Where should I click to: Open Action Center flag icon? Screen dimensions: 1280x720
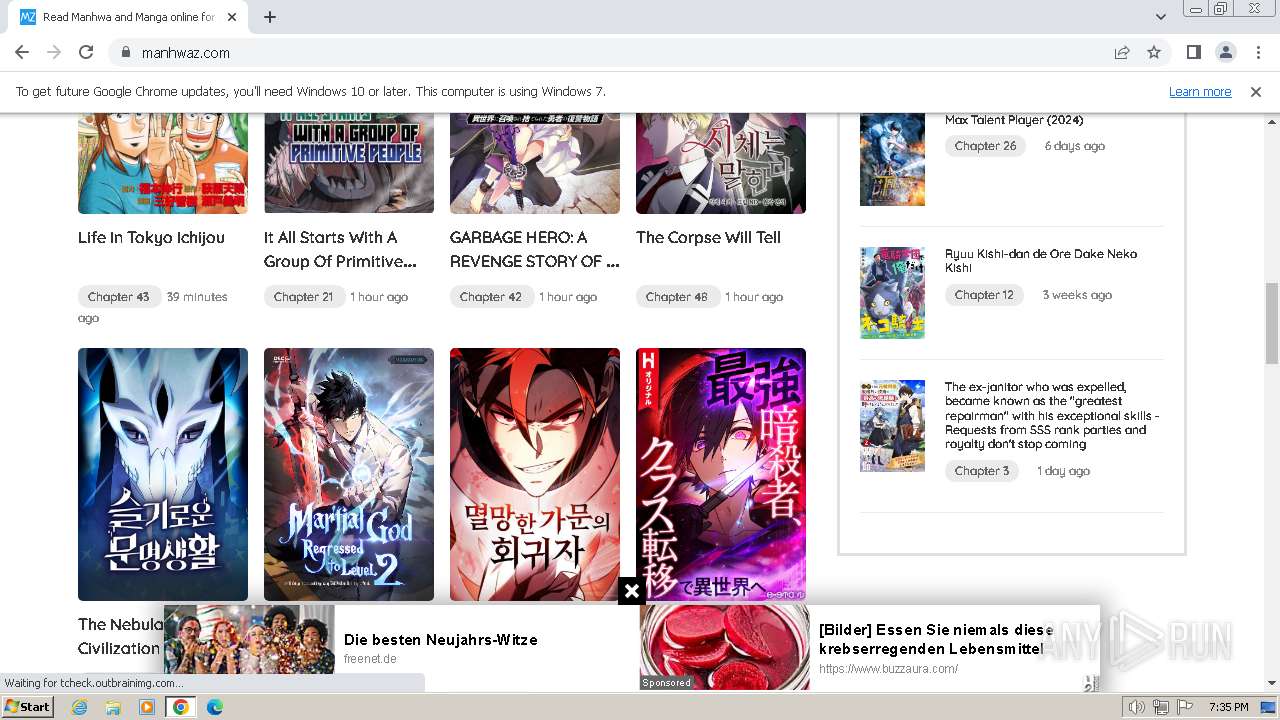tap(1185, 707)
